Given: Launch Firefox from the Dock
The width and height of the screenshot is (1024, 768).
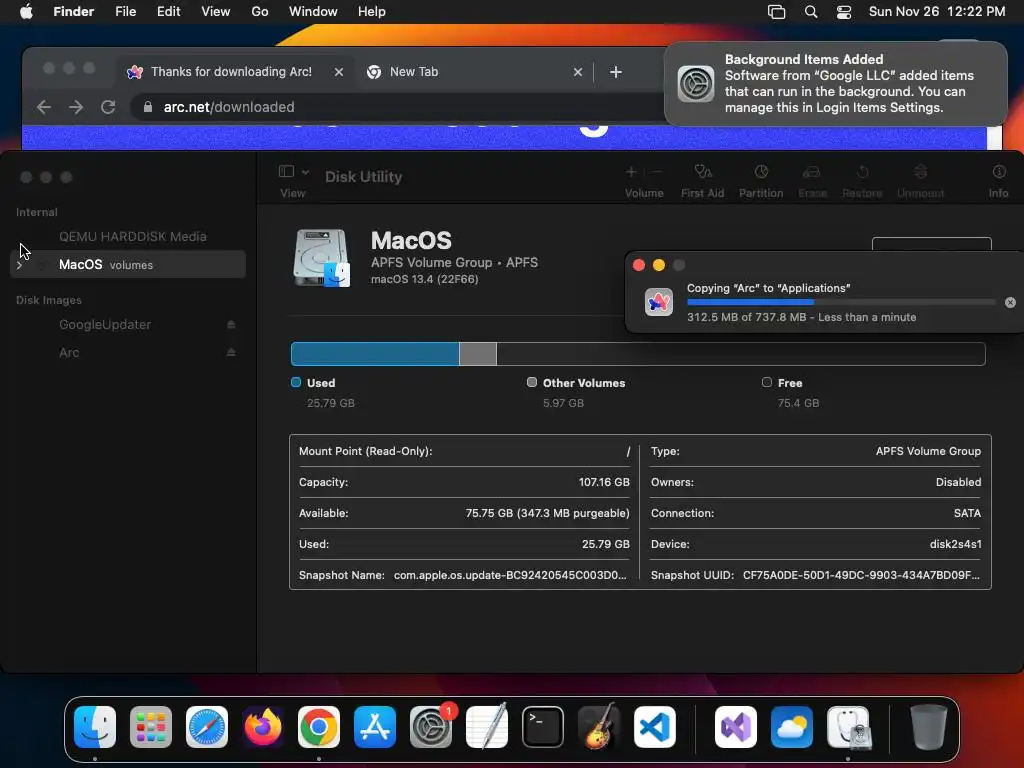Looking at the screenshot, I should tap(263, 727).
